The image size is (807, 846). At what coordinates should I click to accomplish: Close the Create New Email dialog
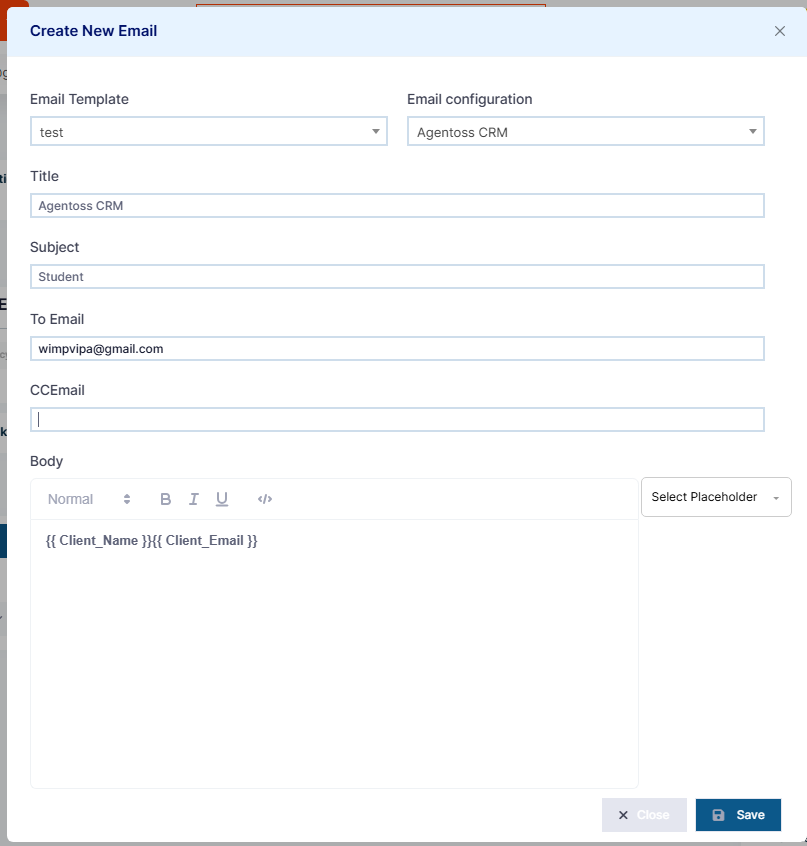point(779,31)
